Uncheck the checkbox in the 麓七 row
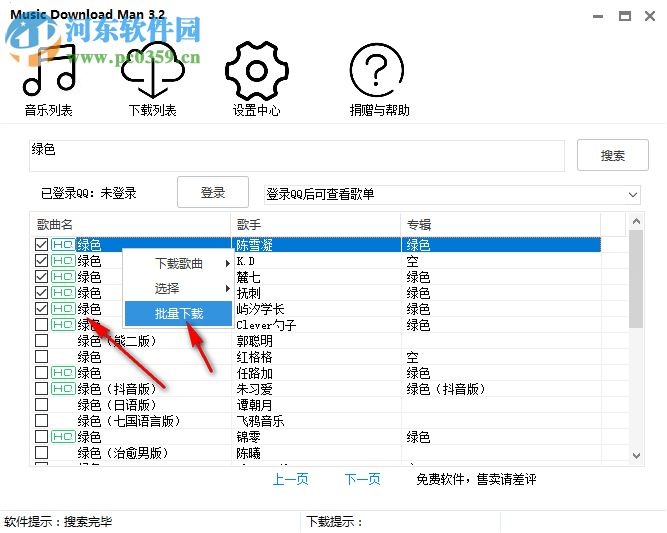The image size is (667, 533). (41, 276)
